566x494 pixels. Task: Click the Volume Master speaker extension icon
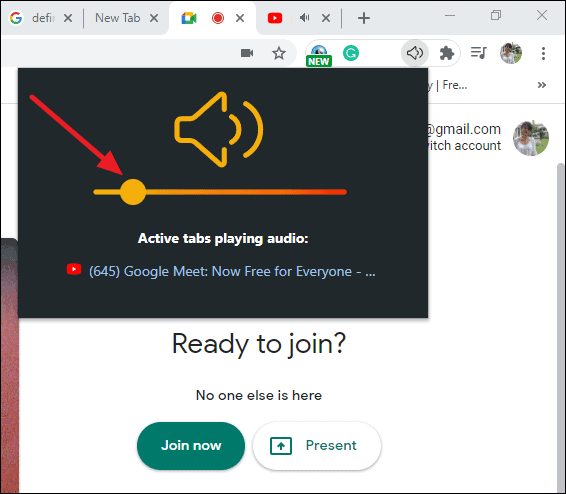tap(415, 53)
